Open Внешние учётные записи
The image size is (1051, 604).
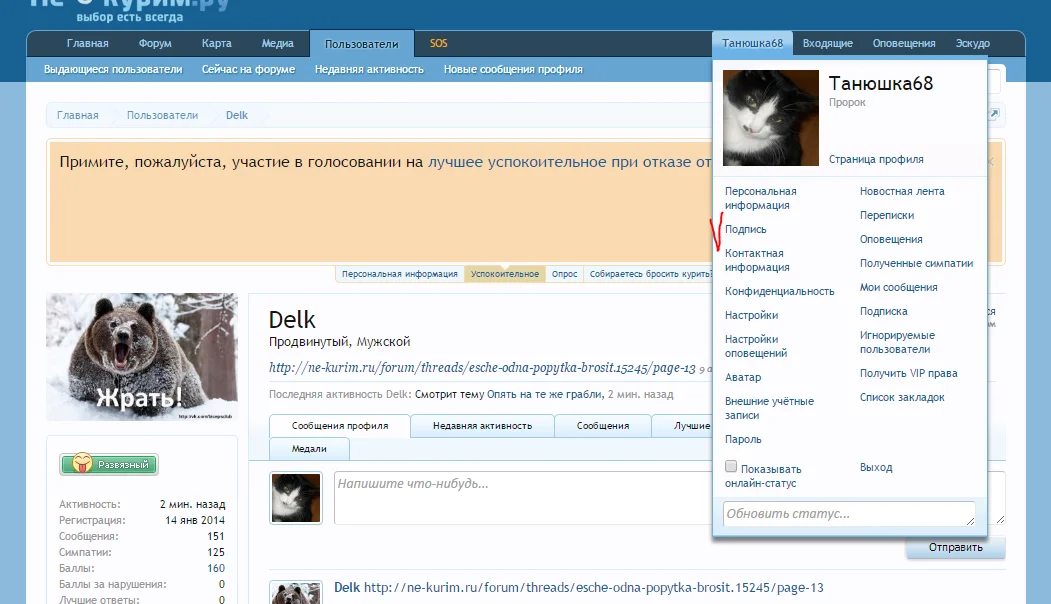pos(769,408)
